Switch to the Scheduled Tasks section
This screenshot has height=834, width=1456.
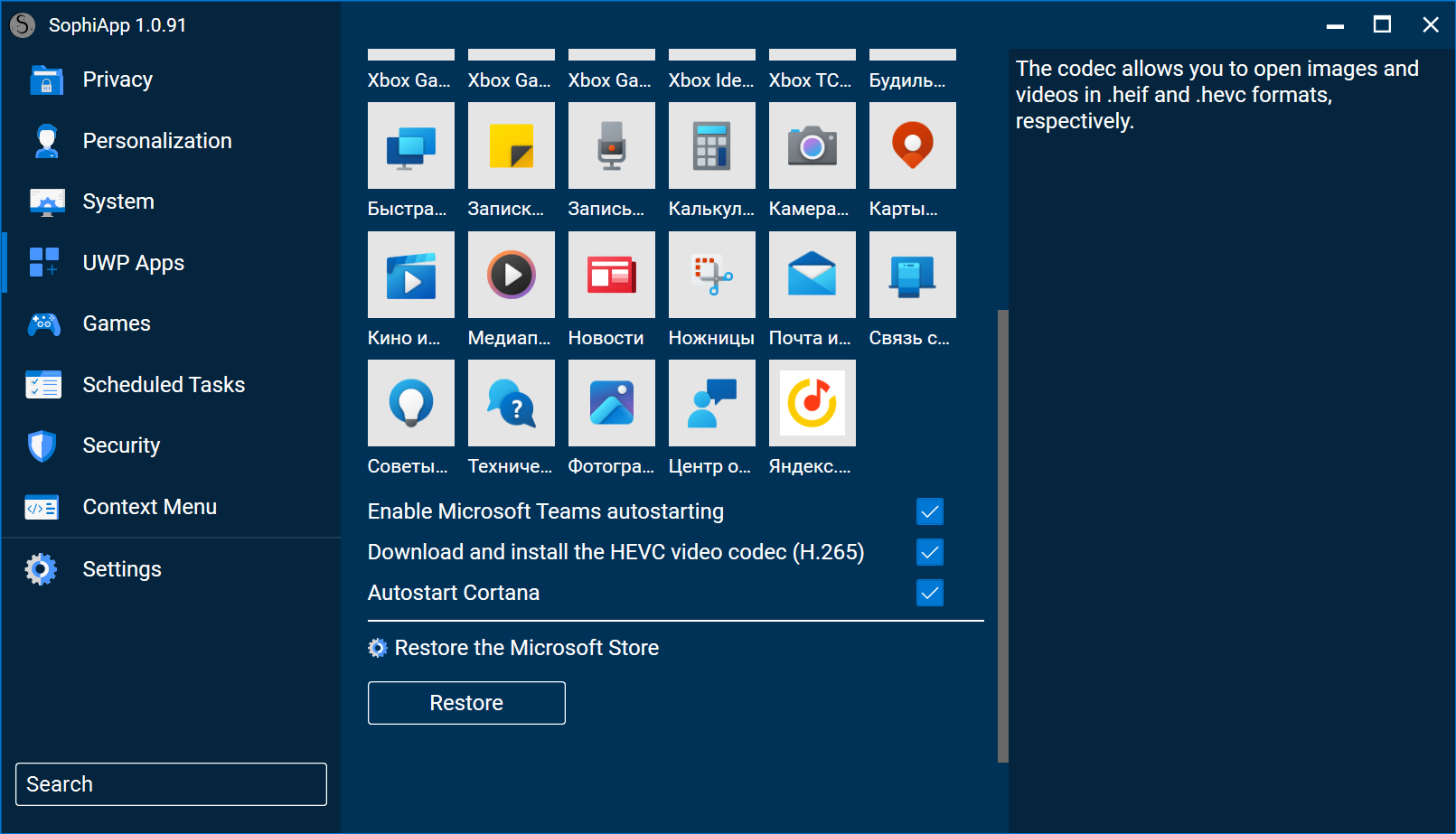pyautogui.click(x=163, y=385)
